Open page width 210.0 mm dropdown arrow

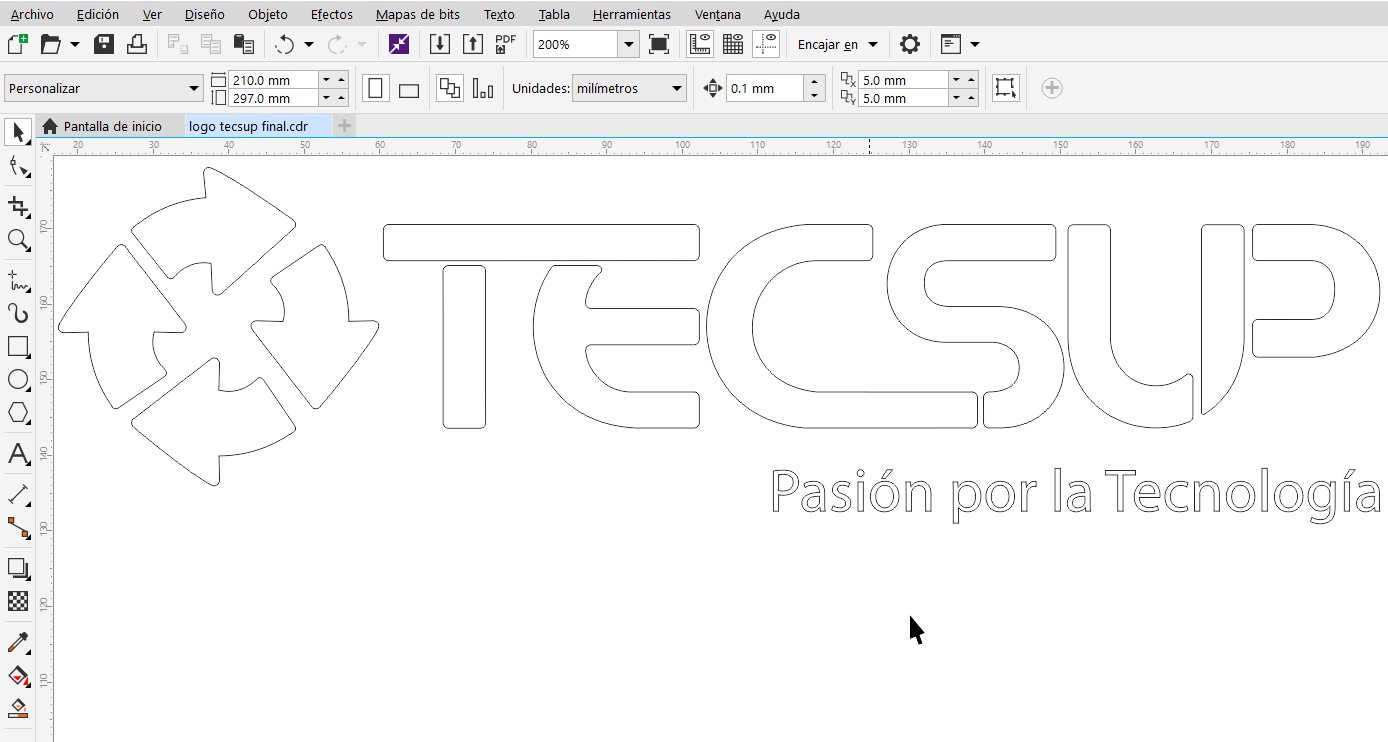pos(326,79)
